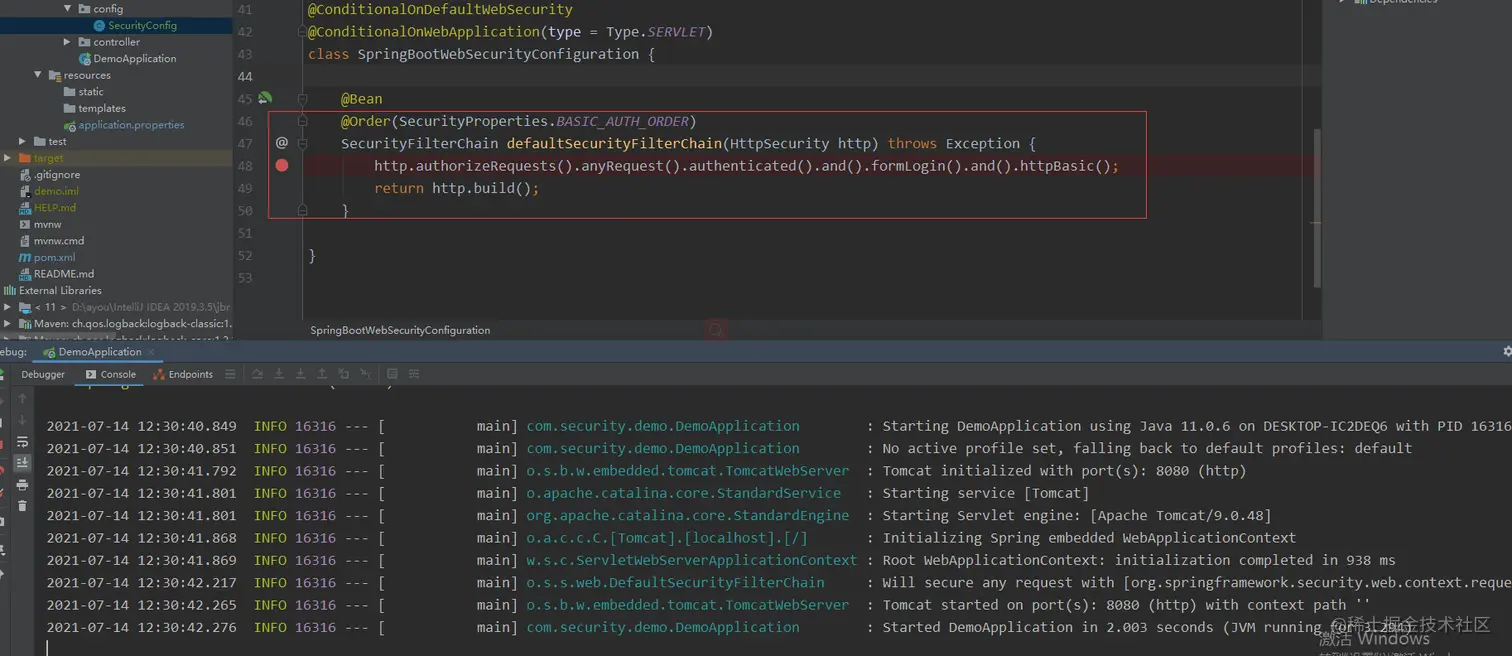
Task: Click line number 52 in the gutter
Action: click(x=245, y=255)
